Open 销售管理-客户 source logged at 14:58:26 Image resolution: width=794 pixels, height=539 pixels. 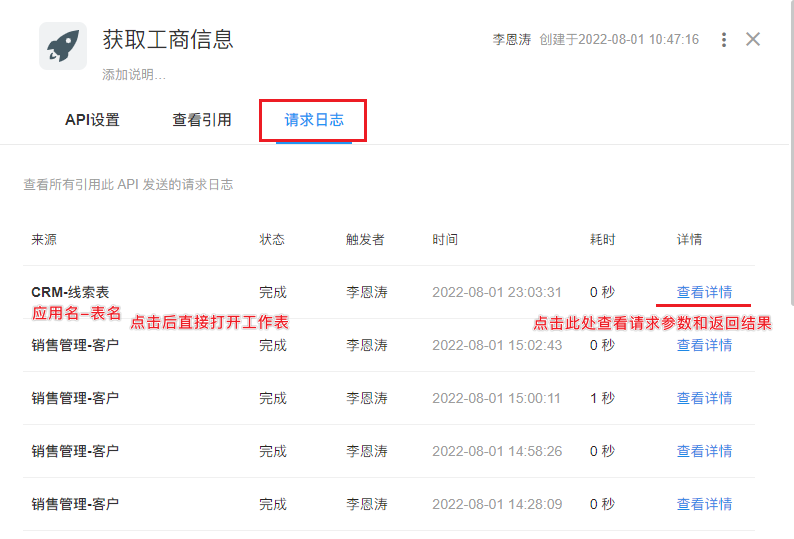point(75,451)
